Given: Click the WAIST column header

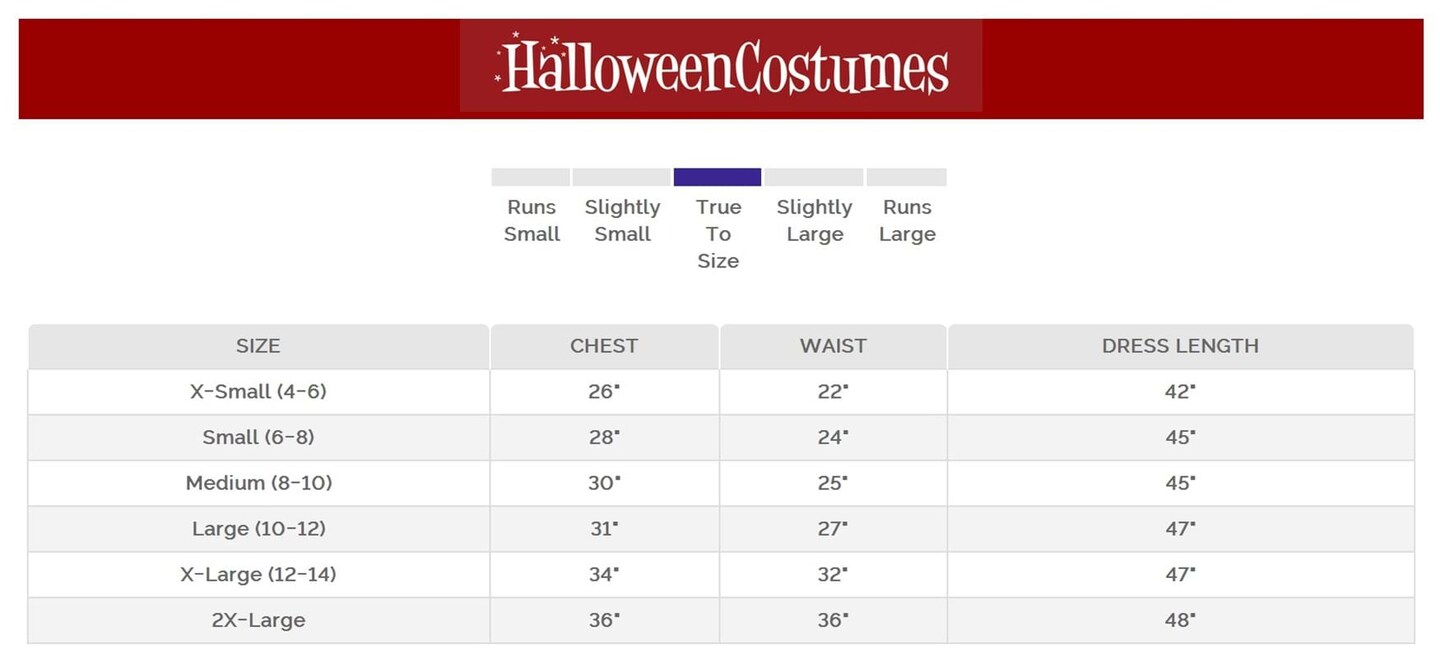Looking at the screenshot, I should click(x=833, y=346).
